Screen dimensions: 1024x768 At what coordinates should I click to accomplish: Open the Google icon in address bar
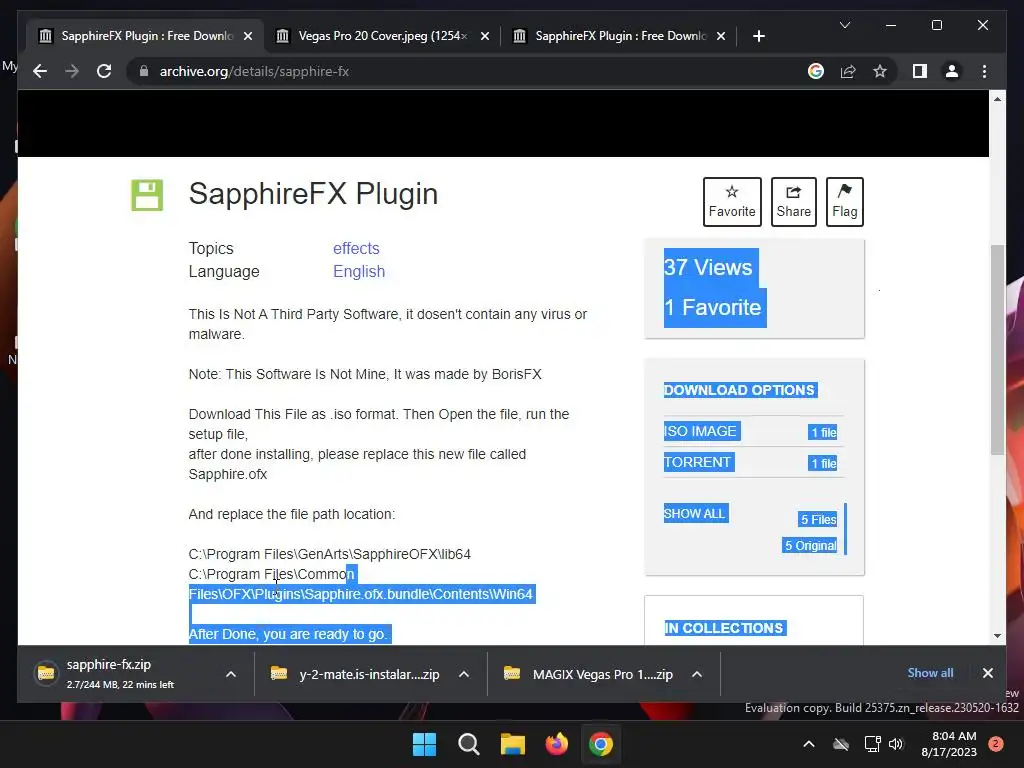pyautogui.click(x=816, y=71)
